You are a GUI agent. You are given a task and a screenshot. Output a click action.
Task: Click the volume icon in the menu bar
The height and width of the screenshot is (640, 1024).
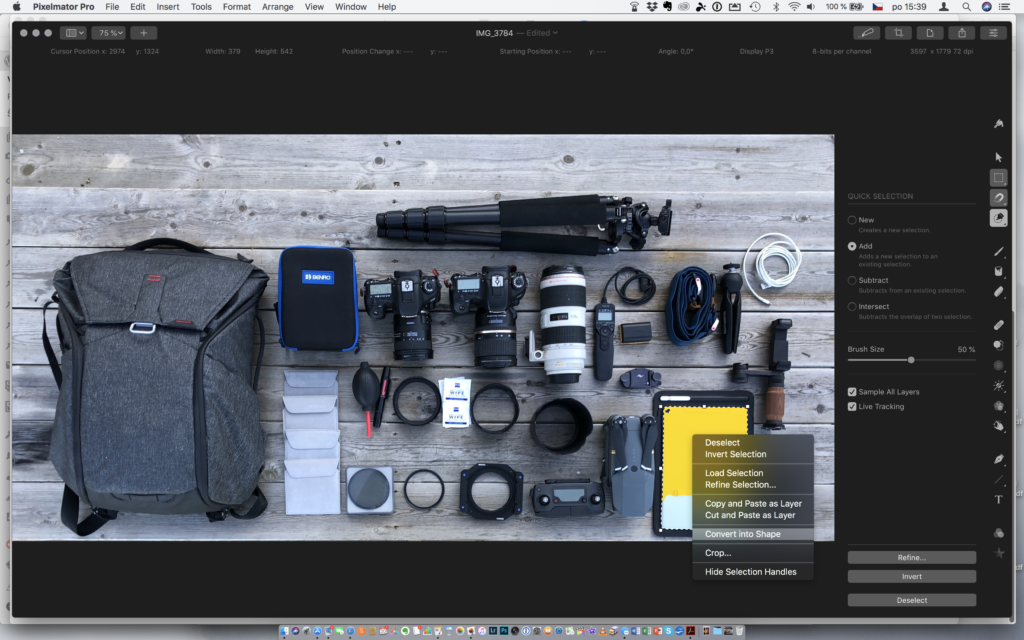click(x=810, y=7)
